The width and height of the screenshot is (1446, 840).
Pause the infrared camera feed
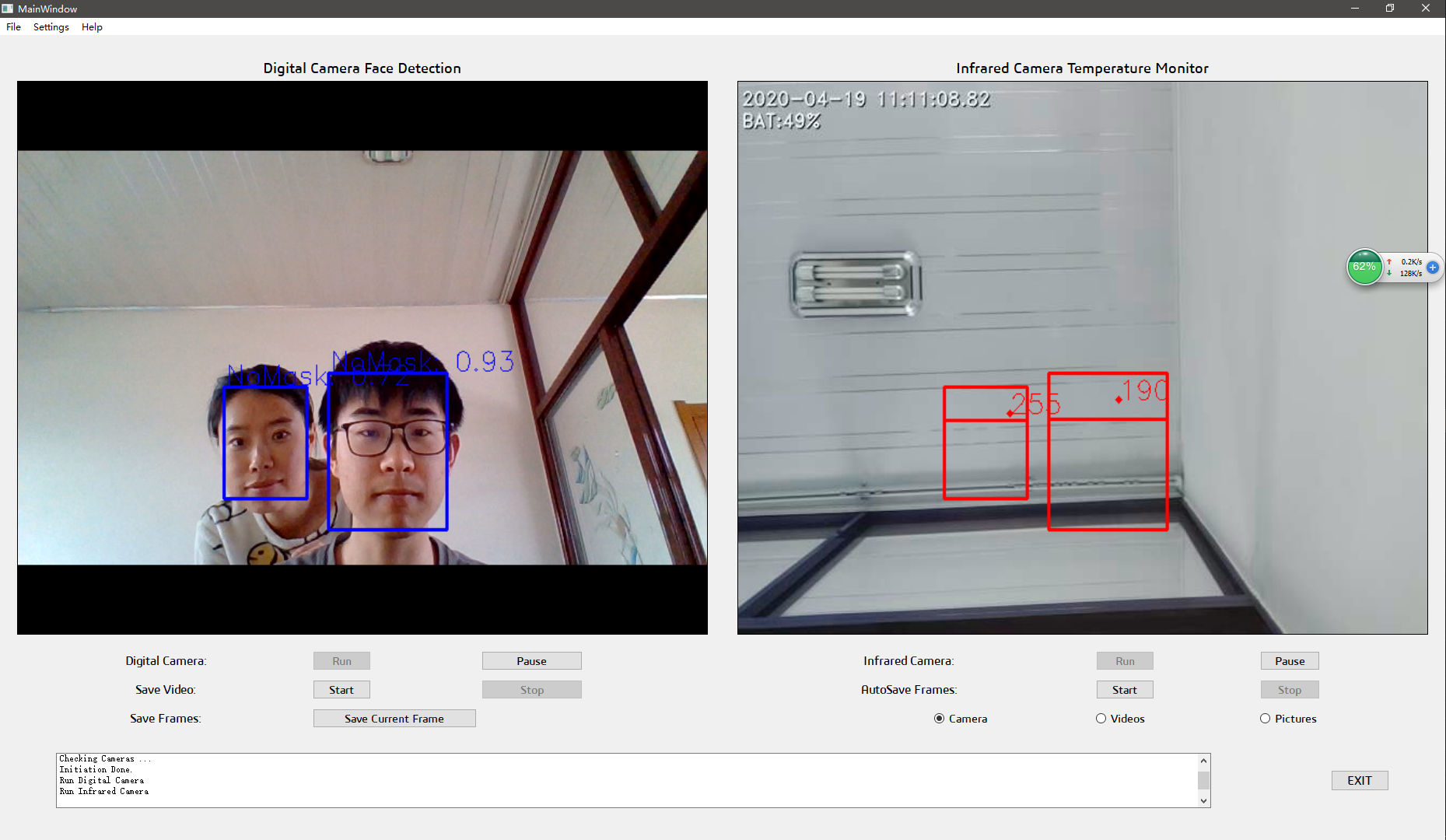pyautogui.click(x=1290, y=661)
